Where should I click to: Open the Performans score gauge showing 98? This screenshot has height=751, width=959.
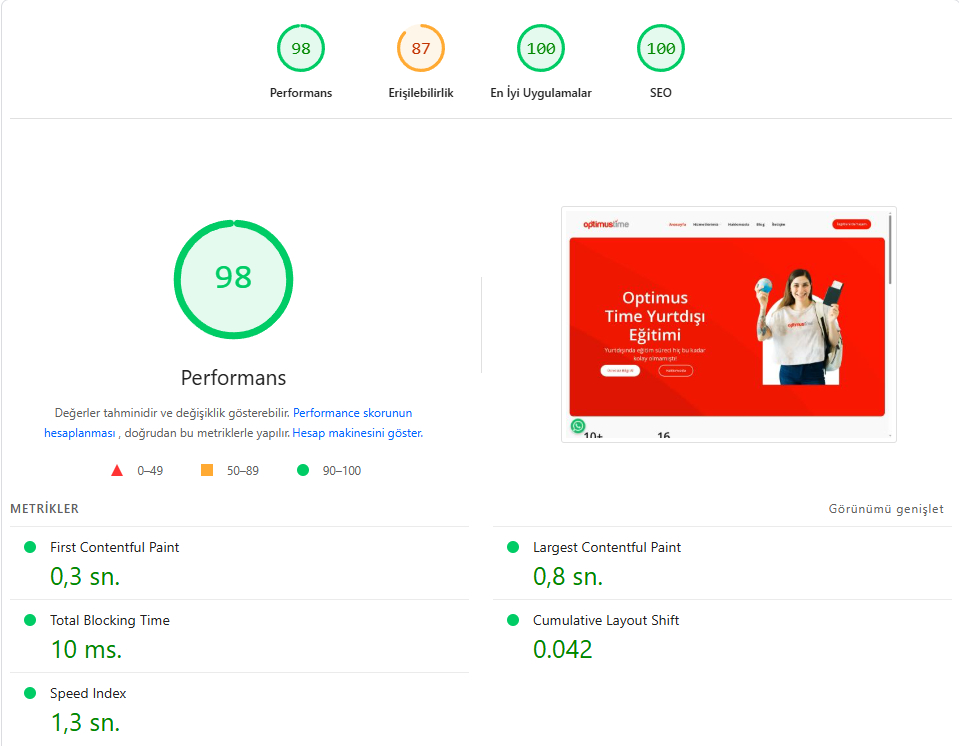coord(300,48)
